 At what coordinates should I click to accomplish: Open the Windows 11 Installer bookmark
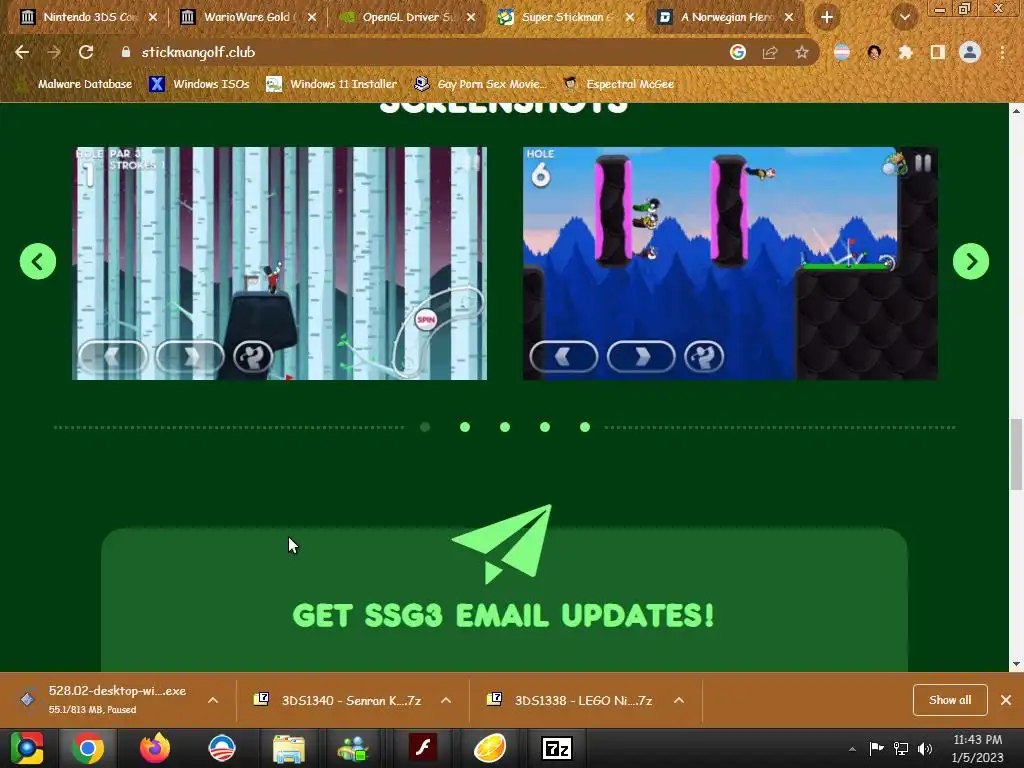click(x=332, y=84)
